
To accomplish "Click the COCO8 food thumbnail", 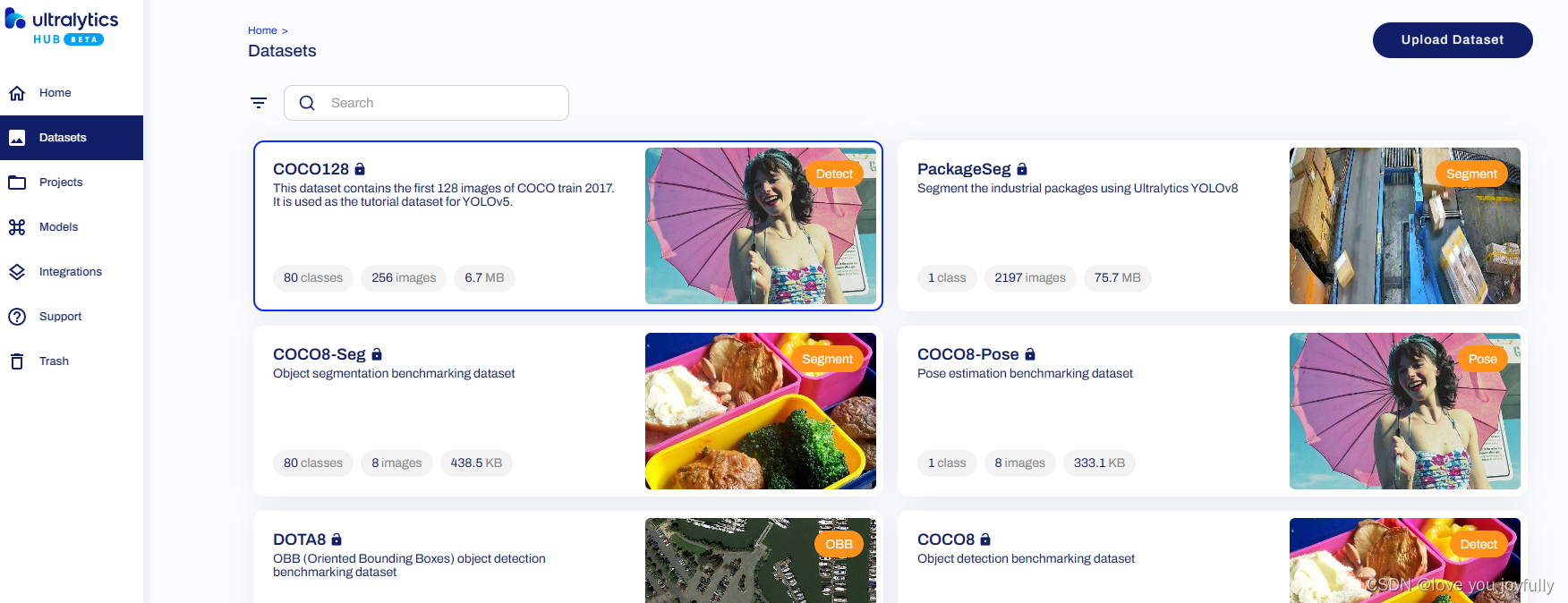I will tap(1405, 560).
